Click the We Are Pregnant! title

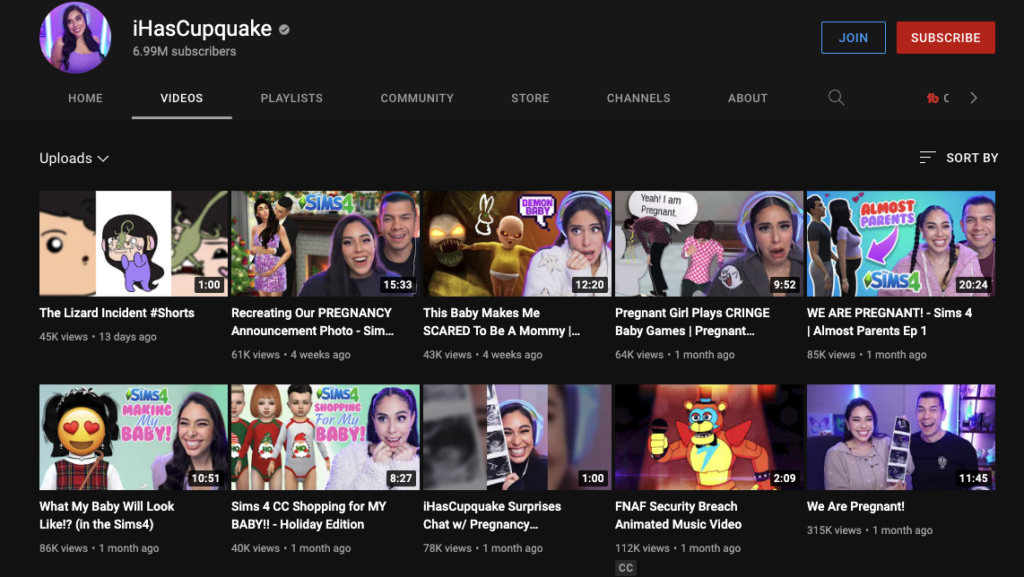point(856,506)
